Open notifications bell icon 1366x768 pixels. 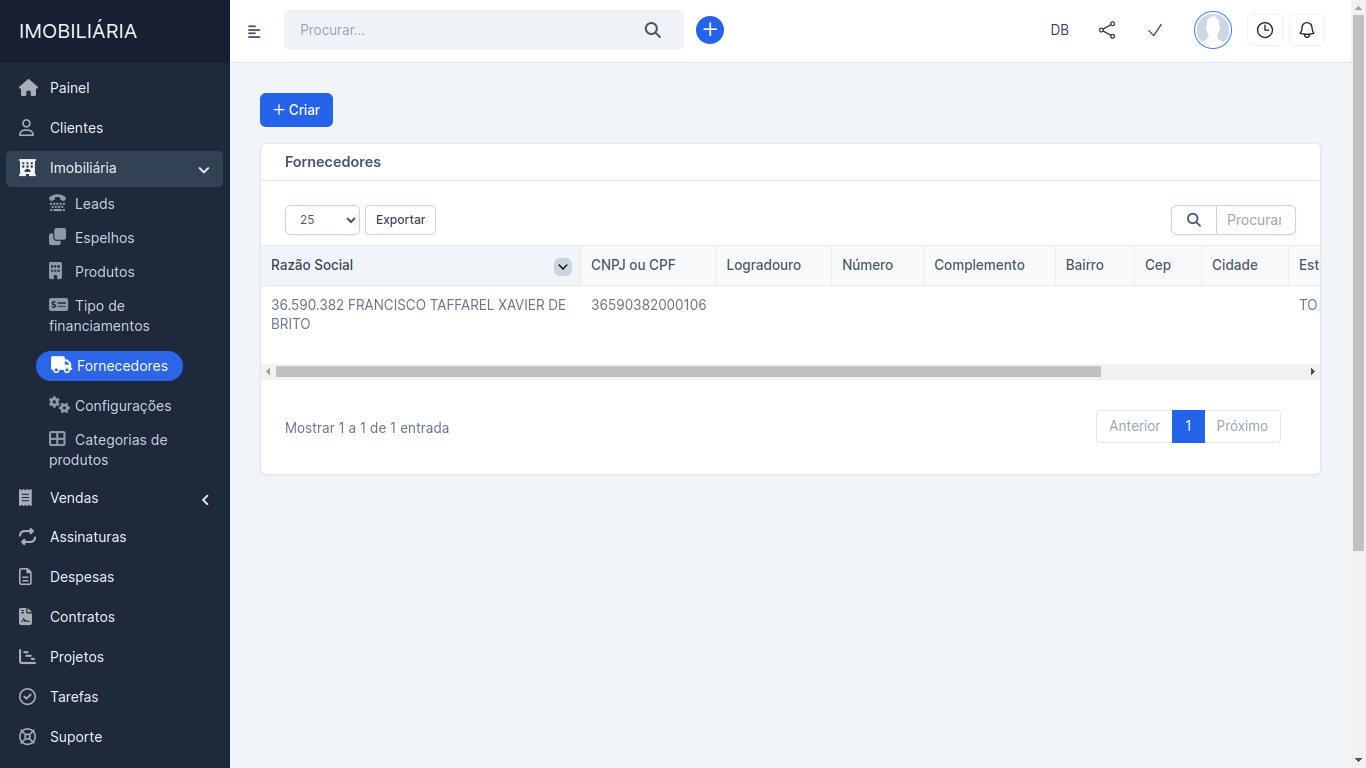1307,30
